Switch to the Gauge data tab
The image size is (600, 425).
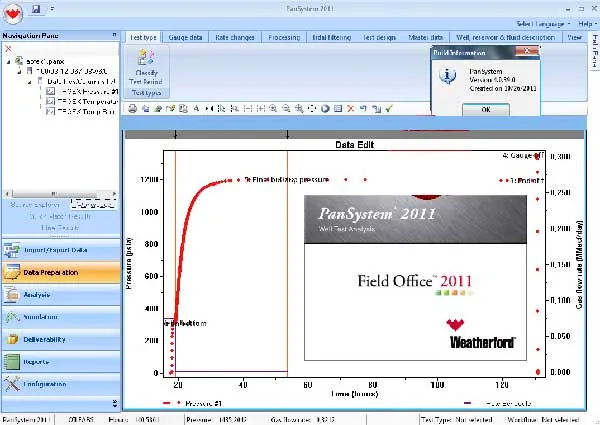coord(185,37)
